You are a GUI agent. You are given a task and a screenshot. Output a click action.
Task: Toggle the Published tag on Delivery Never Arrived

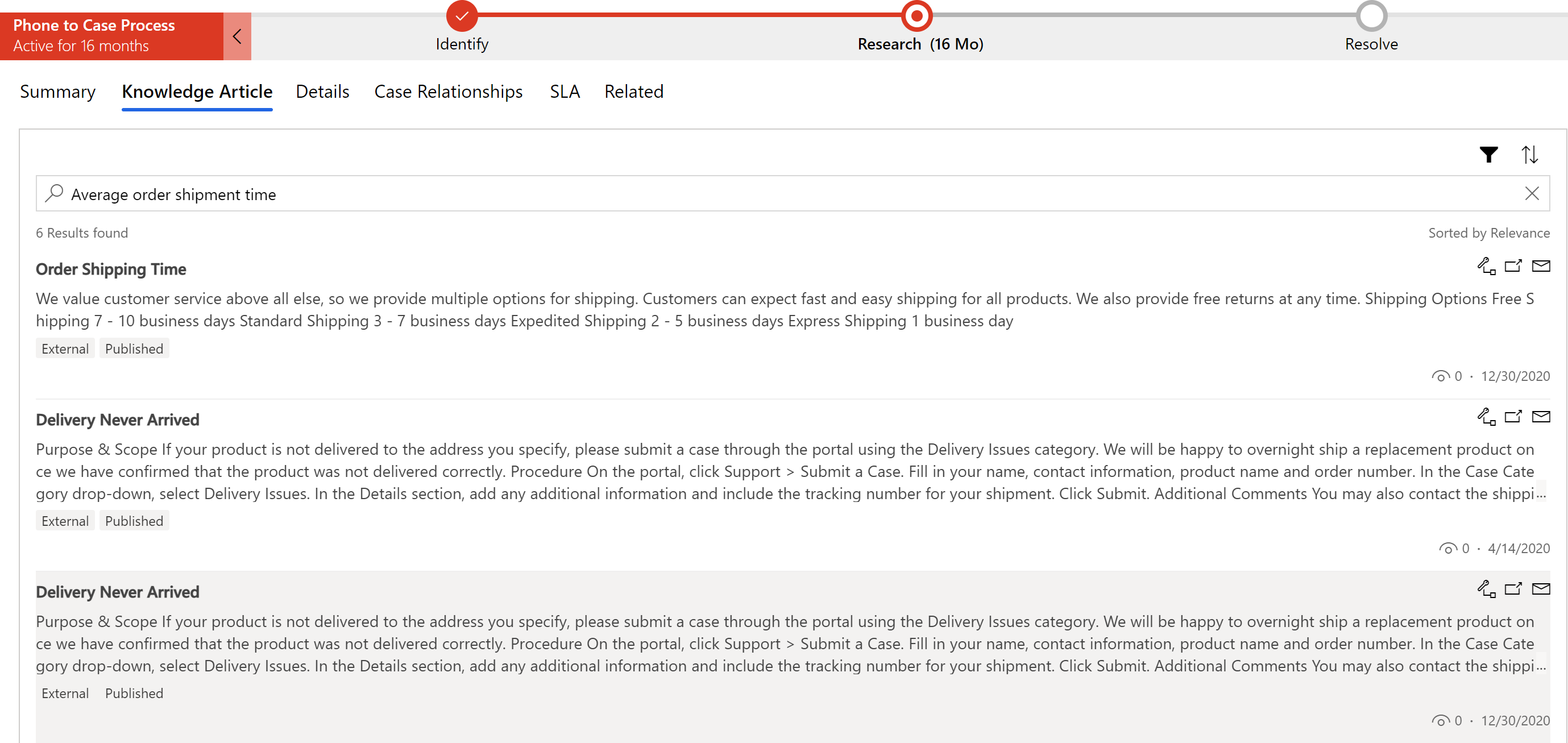[134, 521]
